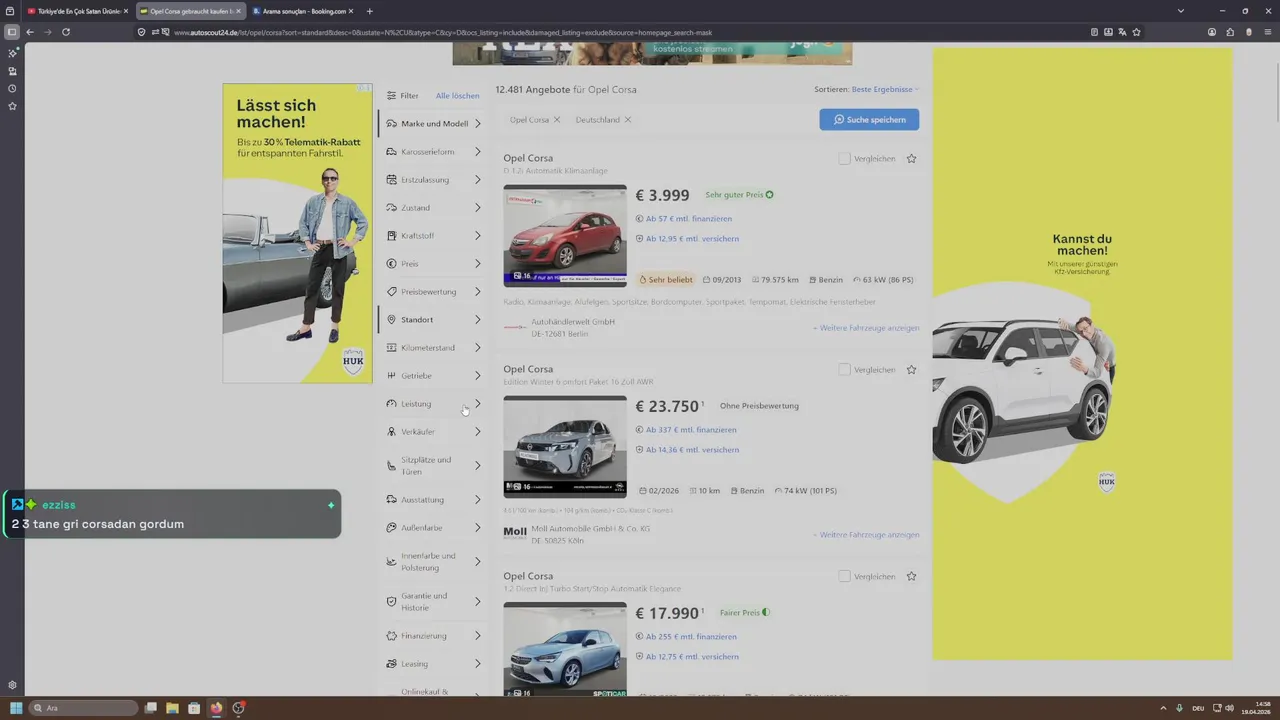Open the Sortieren Beste Ergebnisse dropdown
The height and width of the screenshot is (720, 1280).
click(x=884, y=89)
